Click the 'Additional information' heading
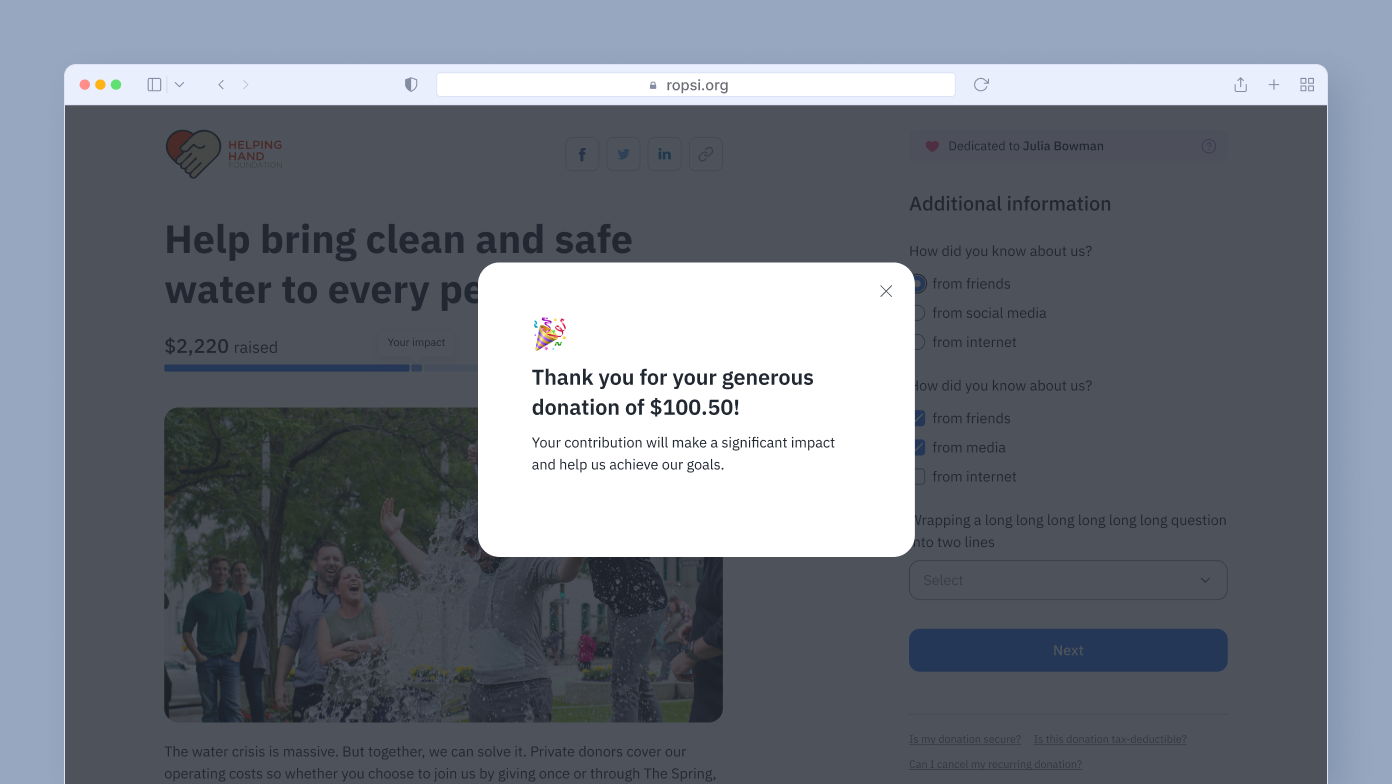This screenshot has height=784, width=1392. tap(1010, 204)
